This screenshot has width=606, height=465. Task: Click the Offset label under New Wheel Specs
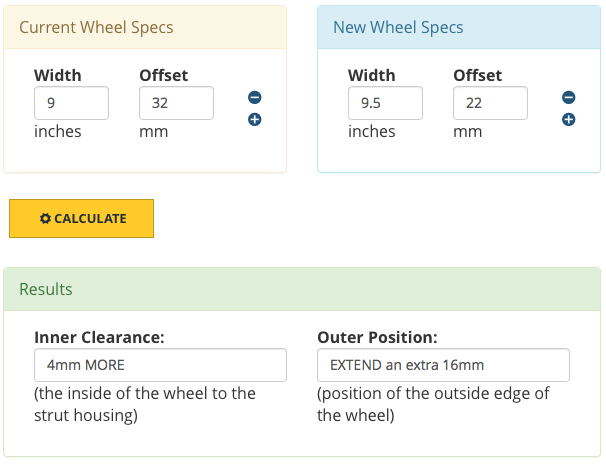[477, 75]
